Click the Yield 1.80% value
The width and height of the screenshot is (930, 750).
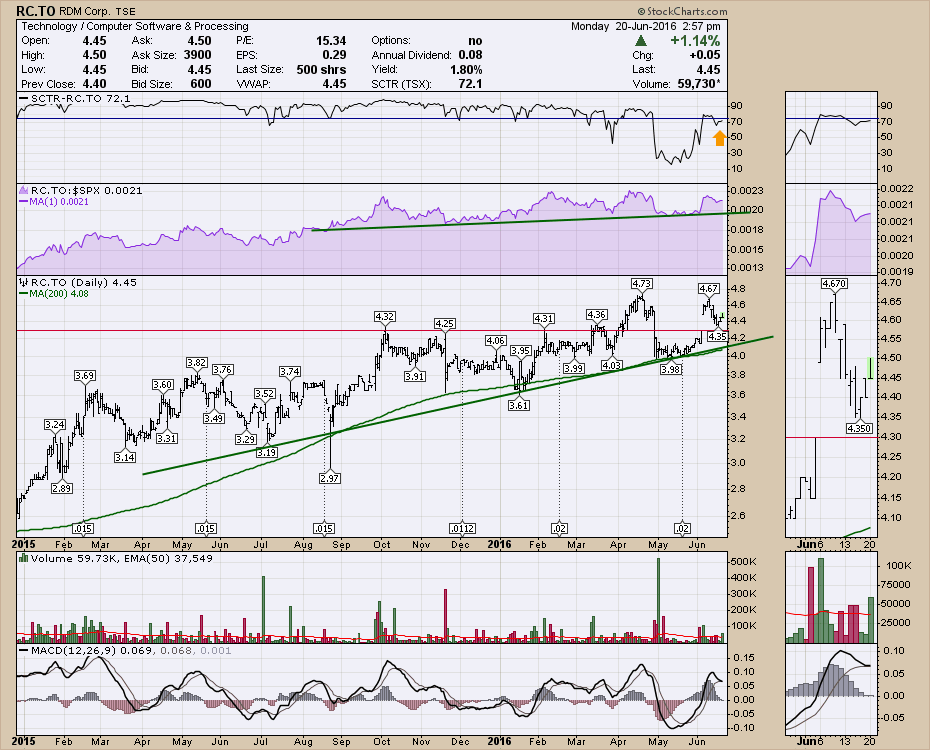tap(466, 69)
